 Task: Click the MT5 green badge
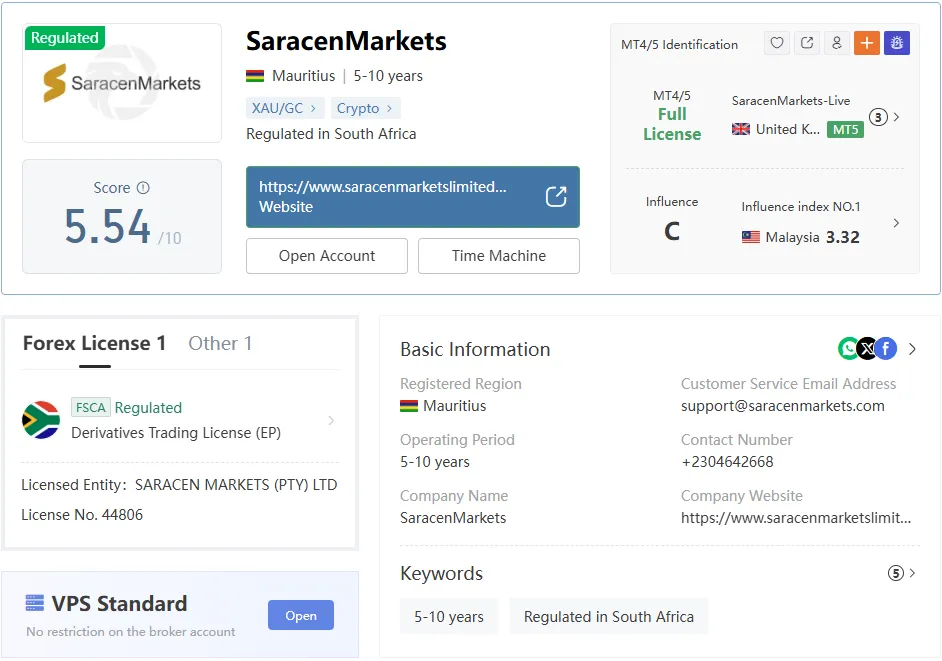pos(845,129)
